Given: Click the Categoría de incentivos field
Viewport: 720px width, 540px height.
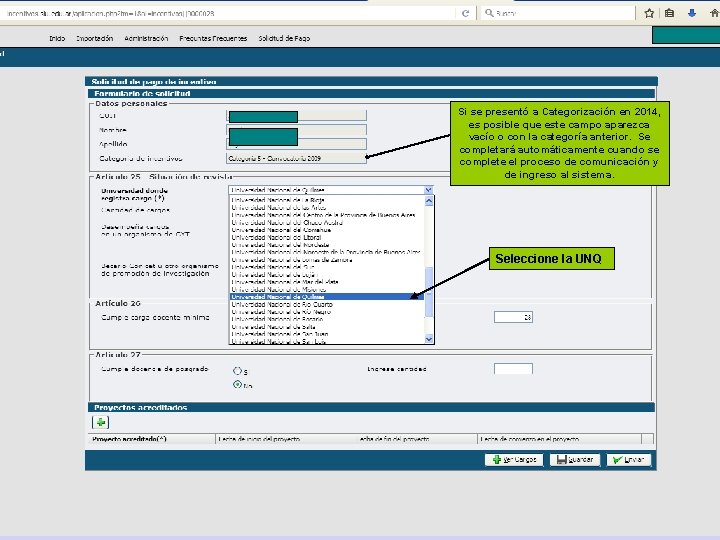Looking at the screenshot, I should [296, 158].
